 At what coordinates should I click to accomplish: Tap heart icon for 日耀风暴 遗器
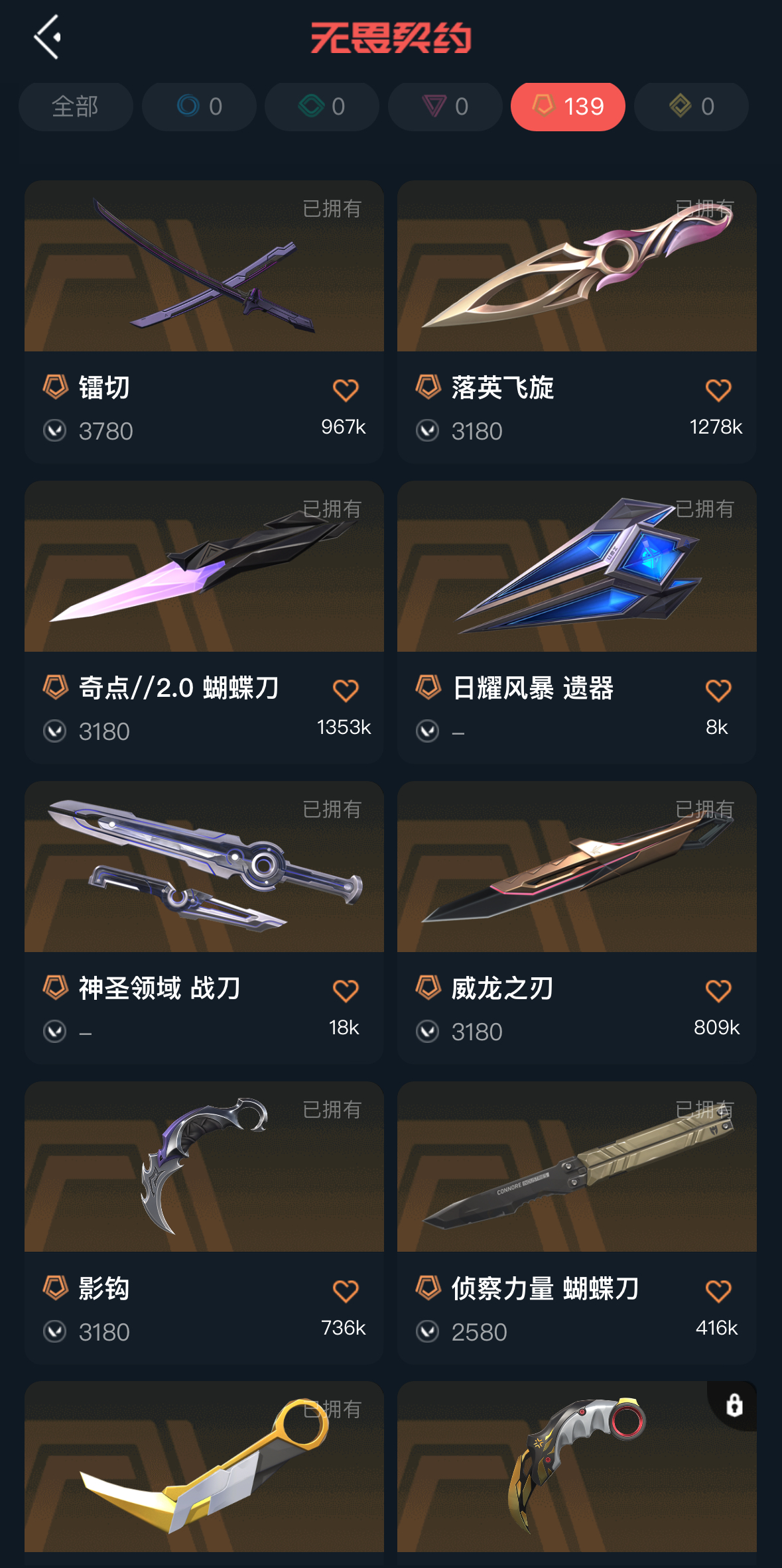[718, 690]
